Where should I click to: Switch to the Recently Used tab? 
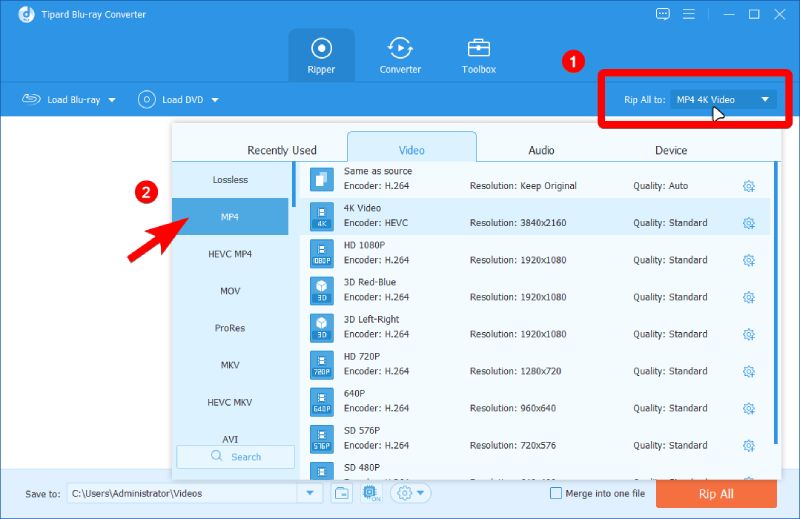coord(282,150)
